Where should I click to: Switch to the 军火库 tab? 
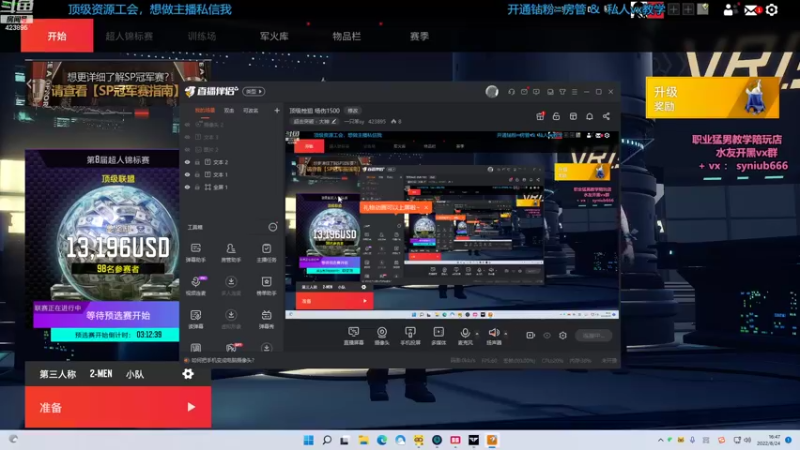pyautogui.click(x=274, y=36)
